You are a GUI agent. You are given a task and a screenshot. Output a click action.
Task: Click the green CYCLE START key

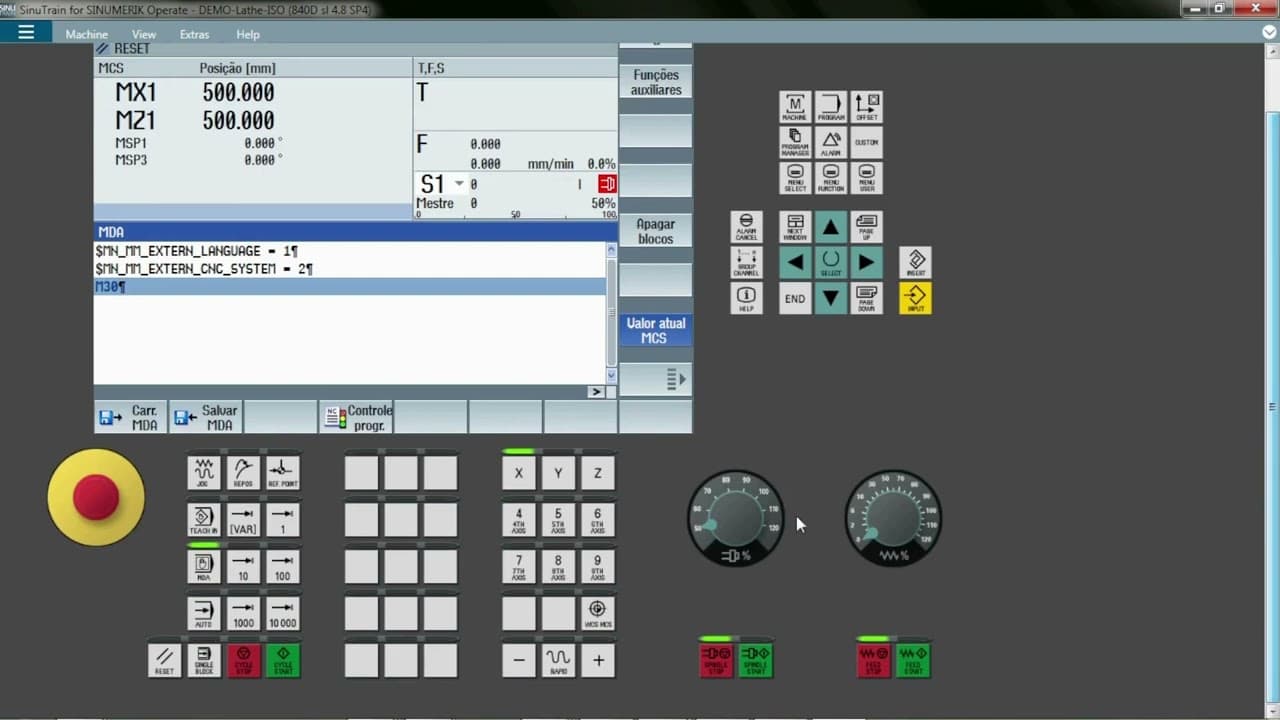pos(283,661)
